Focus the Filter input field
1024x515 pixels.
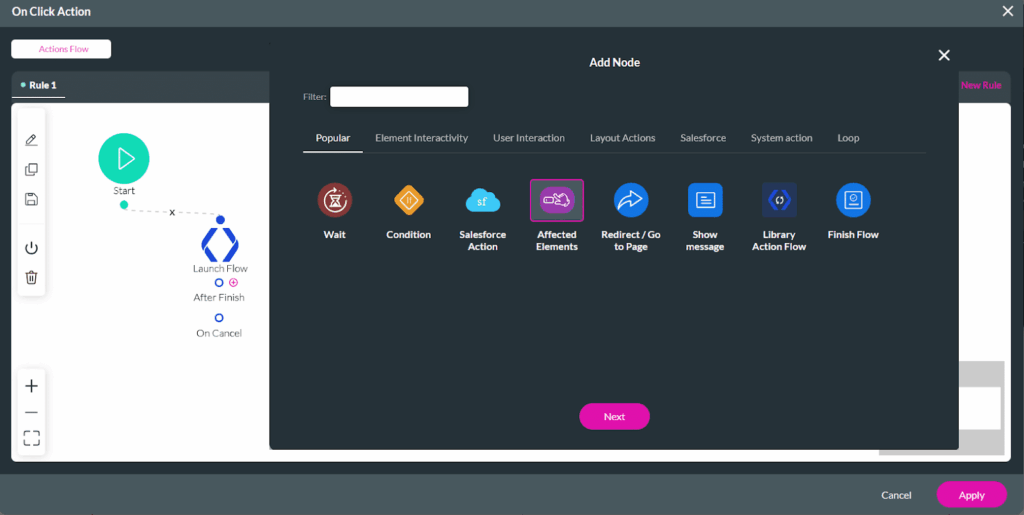pos(399,97)
